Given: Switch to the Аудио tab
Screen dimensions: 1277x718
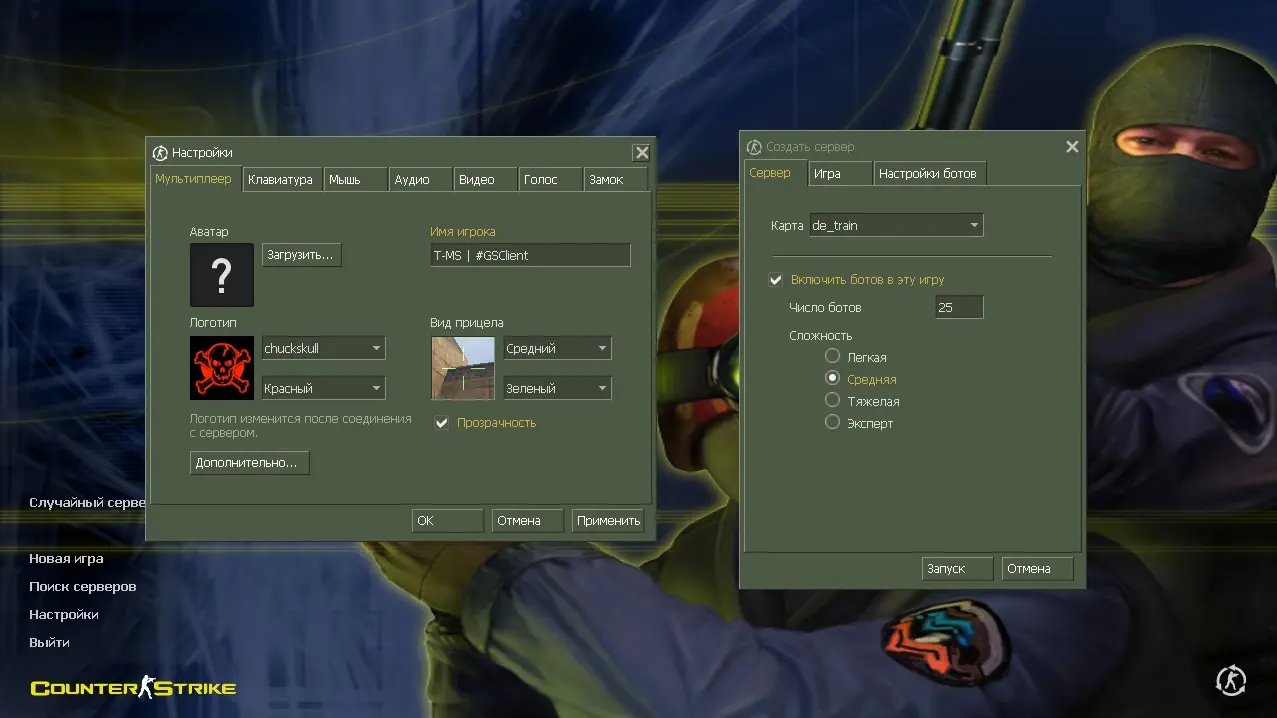Looking at the screenshot, I should click(x=420, y=180).
